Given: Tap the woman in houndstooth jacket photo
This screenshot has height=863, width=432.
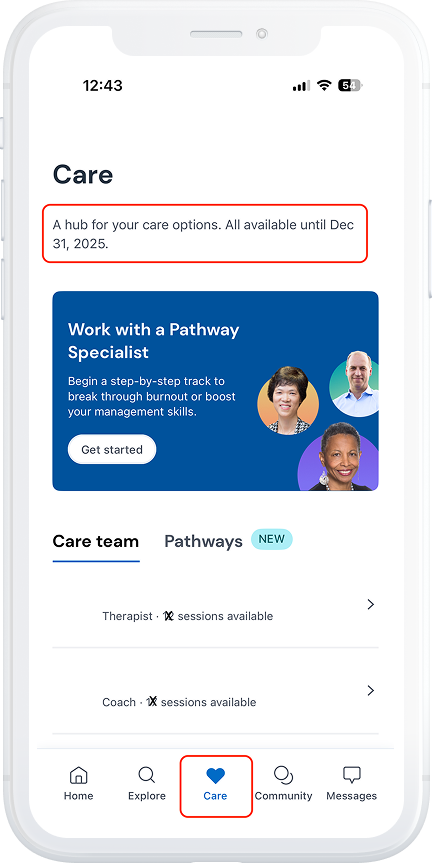Looking at the screenshot, I should [288, 397].
